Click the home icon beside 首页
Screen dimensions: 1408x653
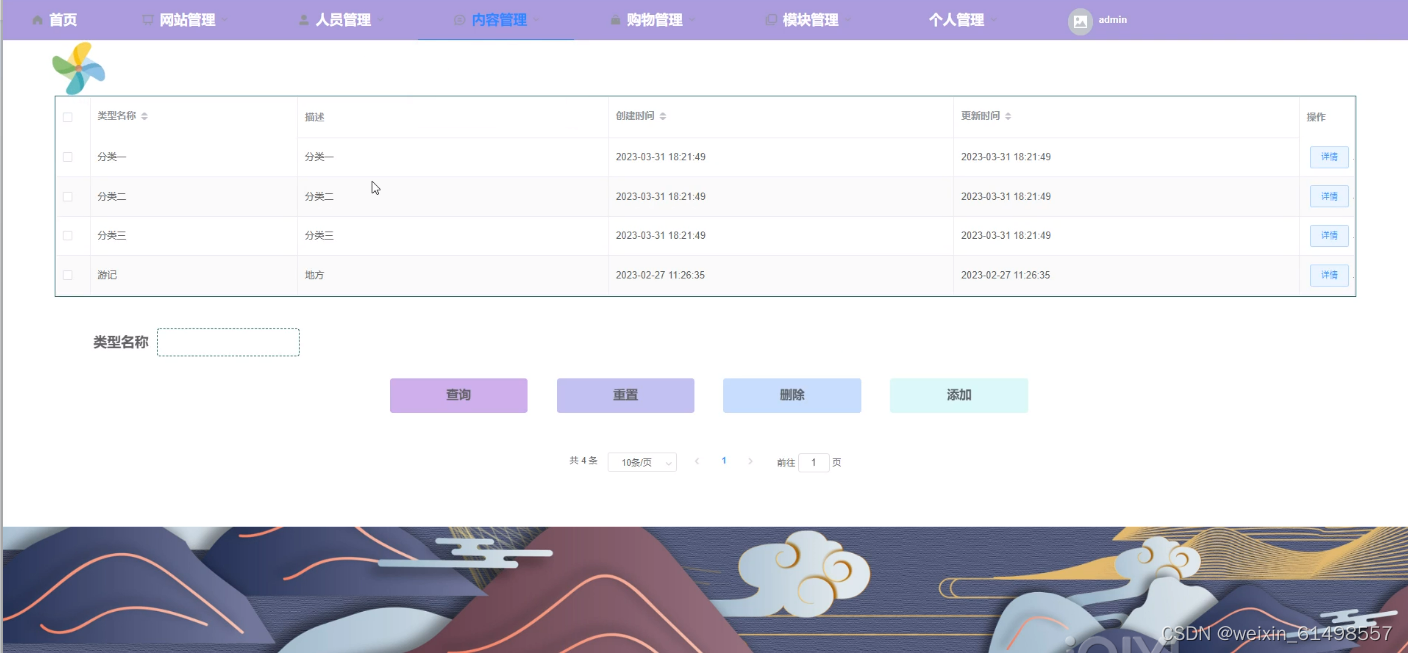[38, 20]
